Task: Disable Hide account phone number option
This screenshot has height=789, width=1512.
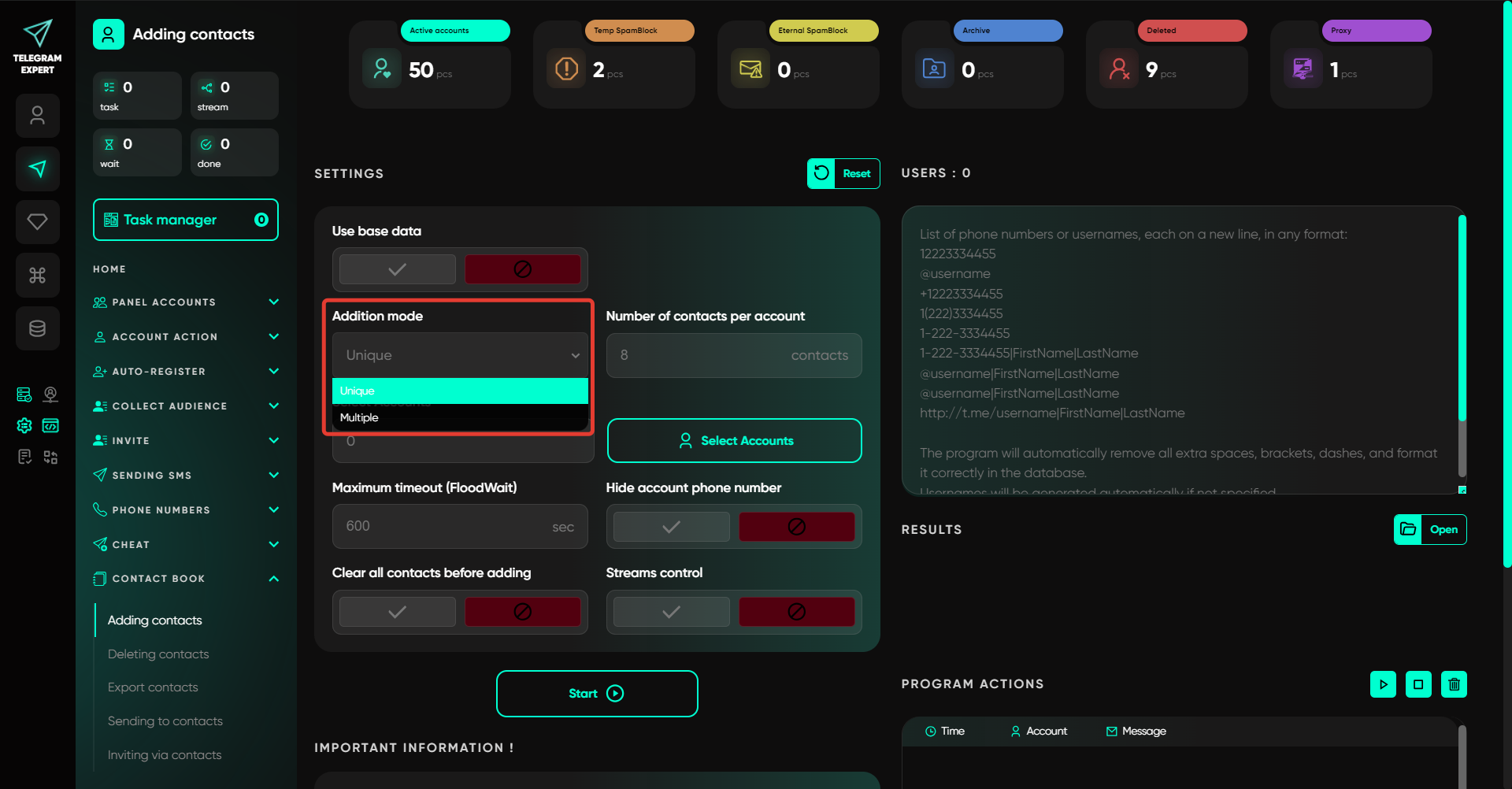Action: (796, 527)
